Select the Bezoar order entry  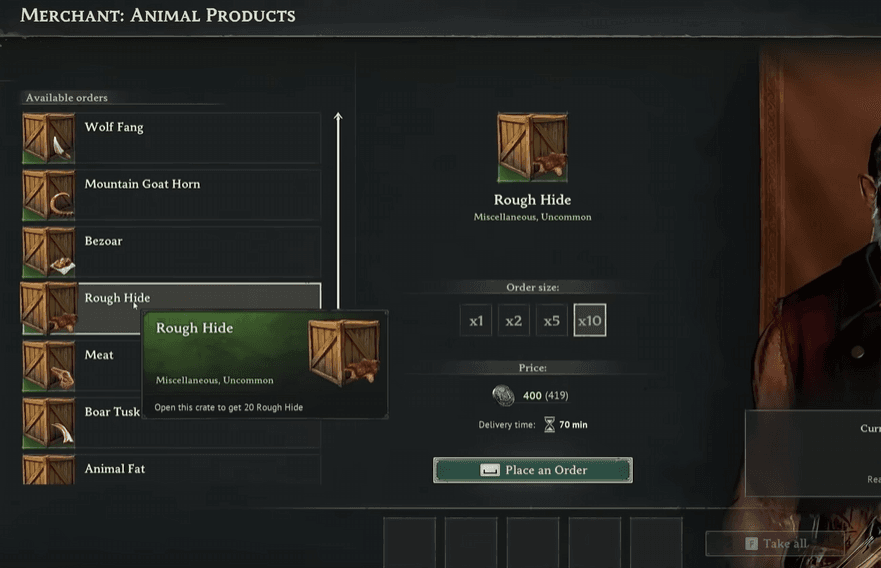(x=200, y=252)
